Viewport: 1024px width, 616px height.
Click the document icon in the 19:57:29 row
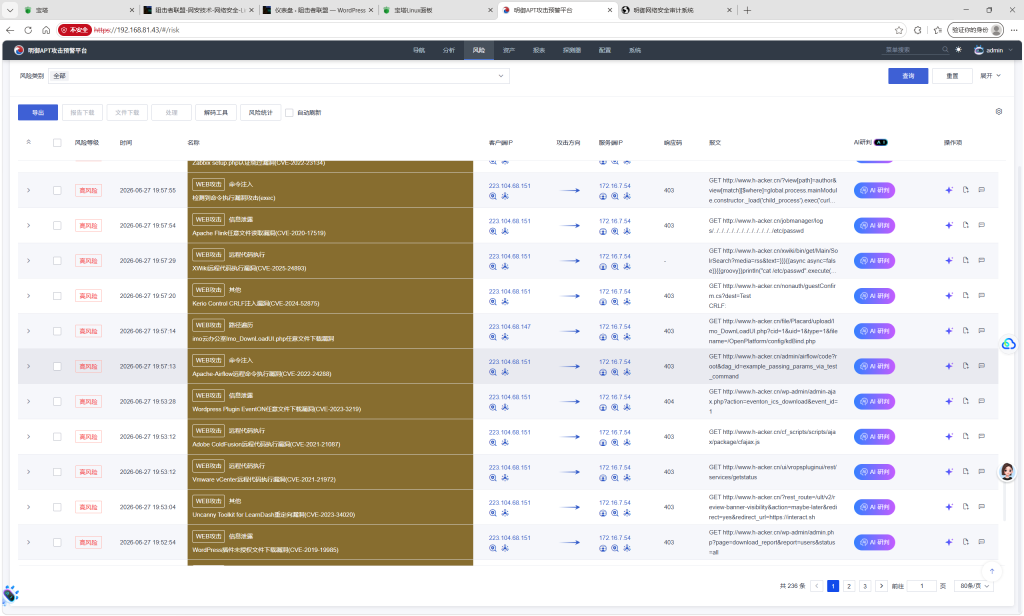point(965,260)
